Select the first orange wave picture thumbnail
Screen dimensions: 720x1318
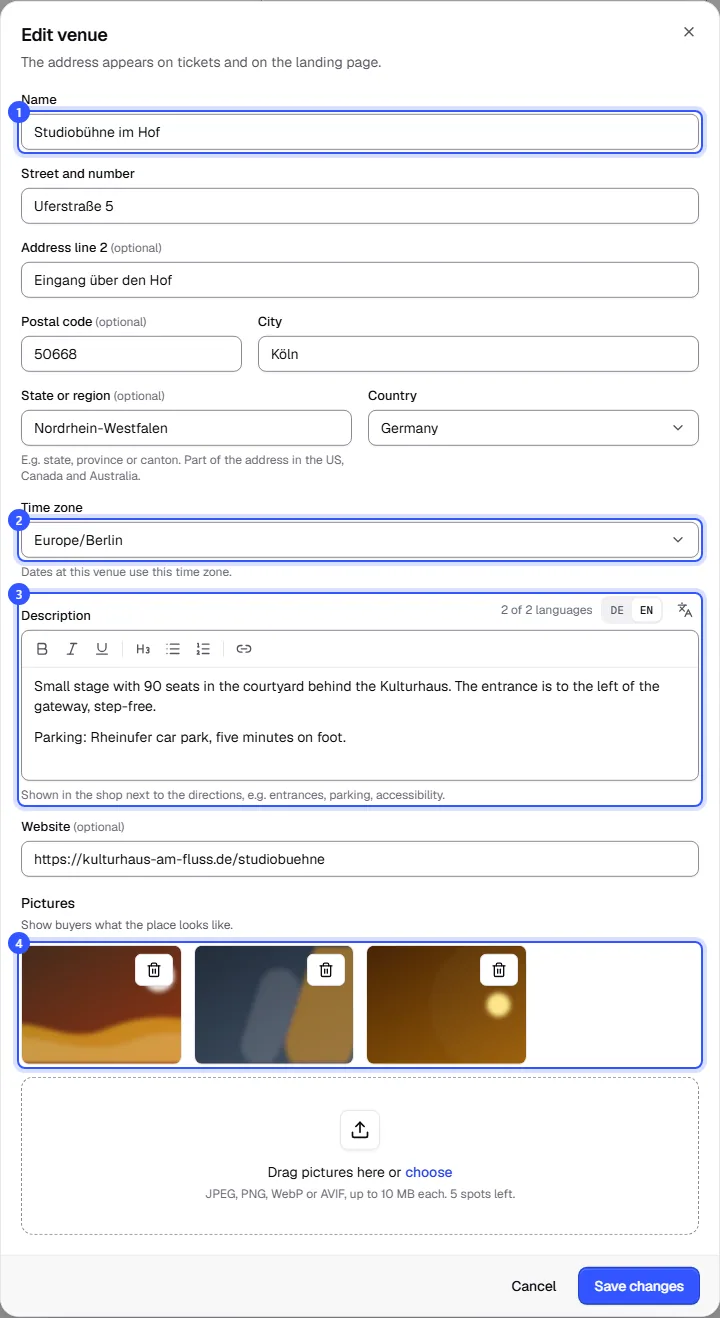point(102,1005)
